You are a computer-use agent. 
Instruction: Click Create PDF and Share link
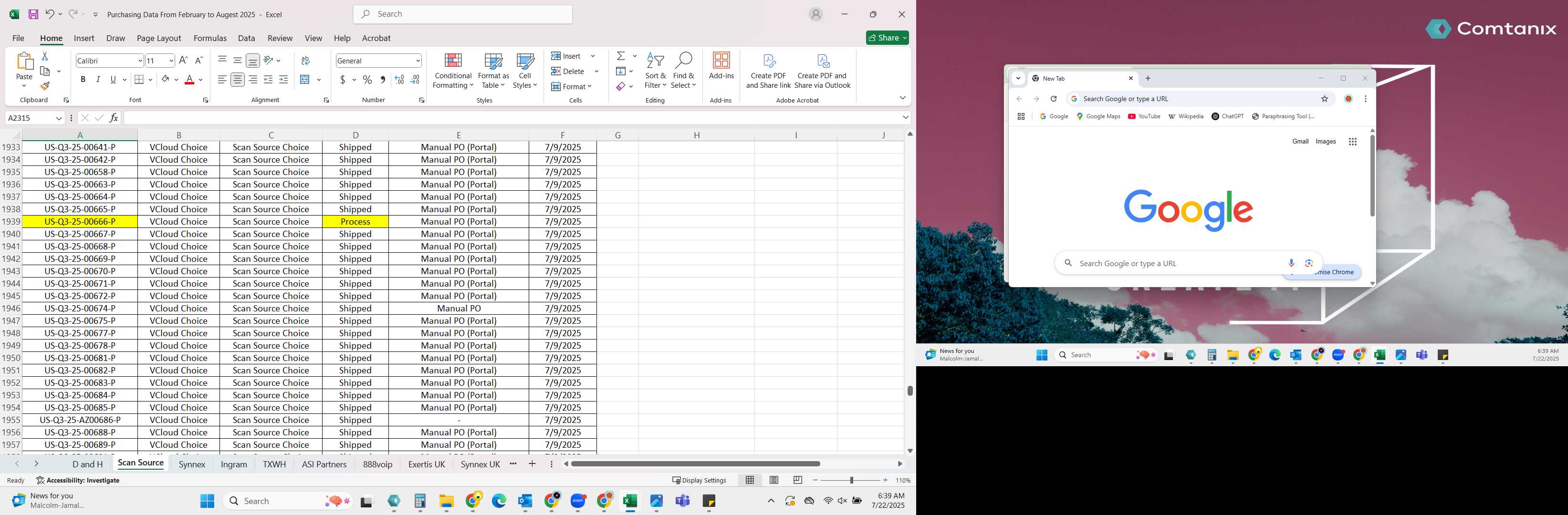pos(768,71)
